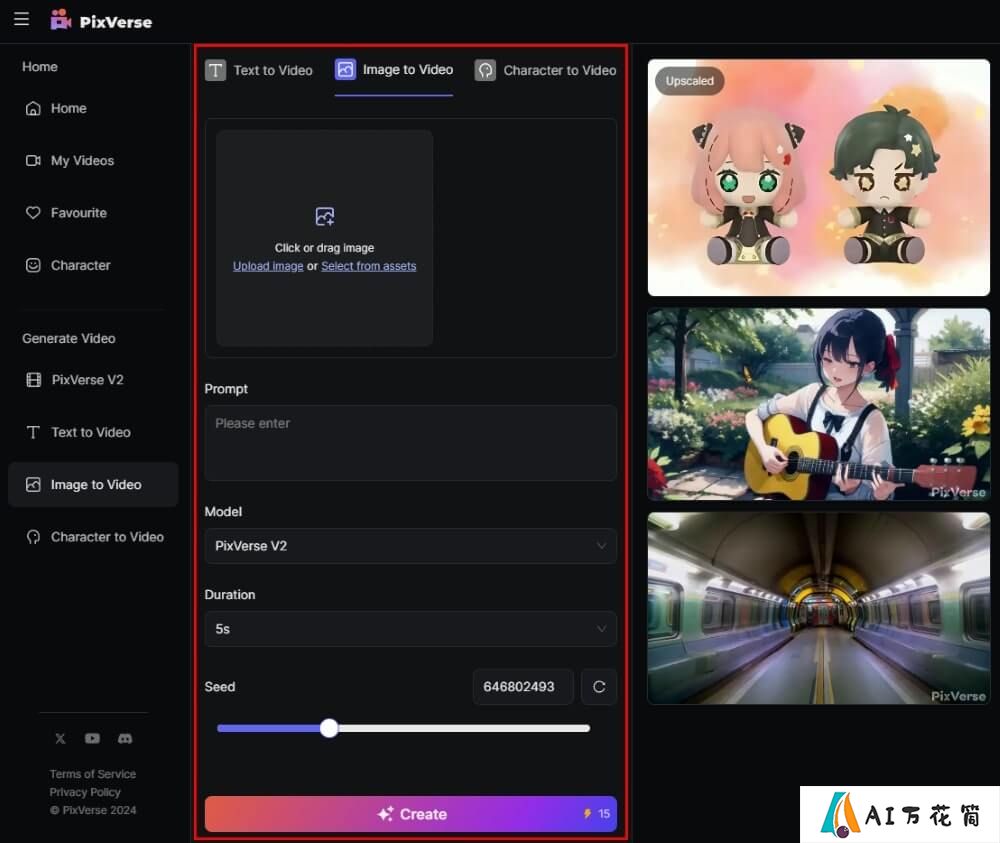Click the Duration dropdown chevron arrow
Image resolution: width=1000 pixels, height=843 pixels.
(601, 629)
